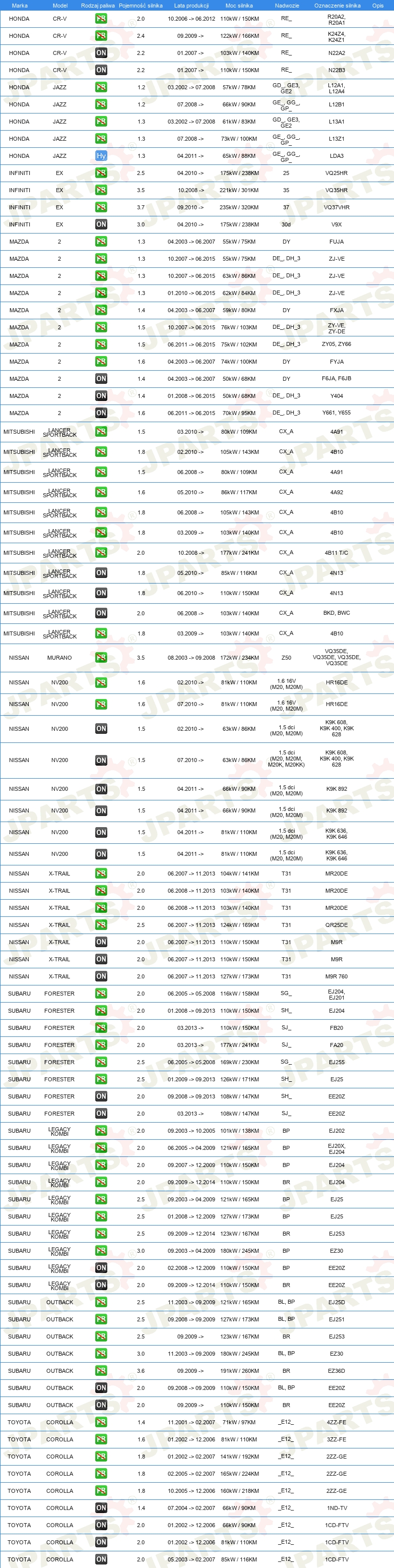Image resolution: width=394 pixels, height=1568 pixels.
Task: Click petrol icon in Nissan Murano row
Action: pos(101,658)
